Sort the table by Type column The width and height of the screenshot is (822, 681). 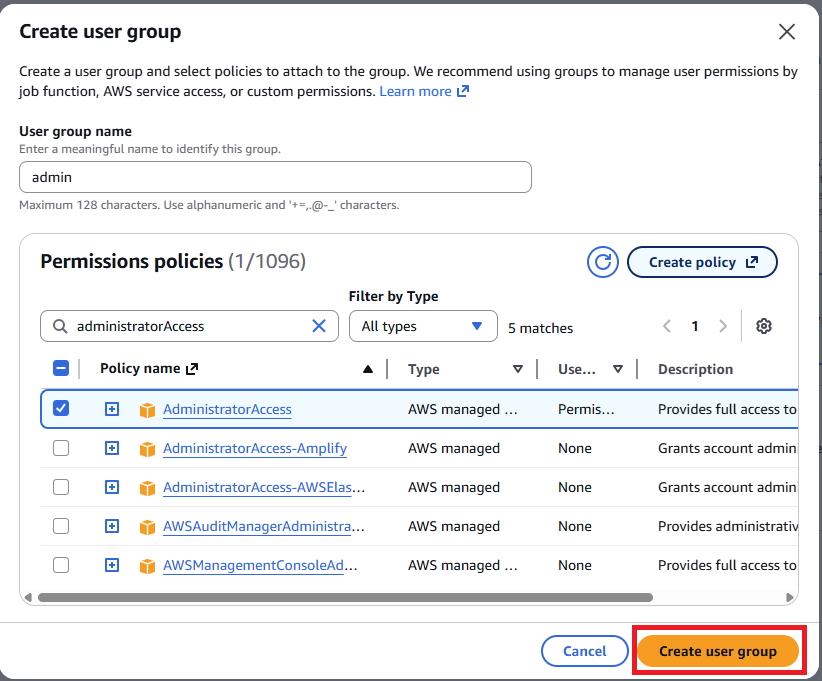tap(517, 369)
